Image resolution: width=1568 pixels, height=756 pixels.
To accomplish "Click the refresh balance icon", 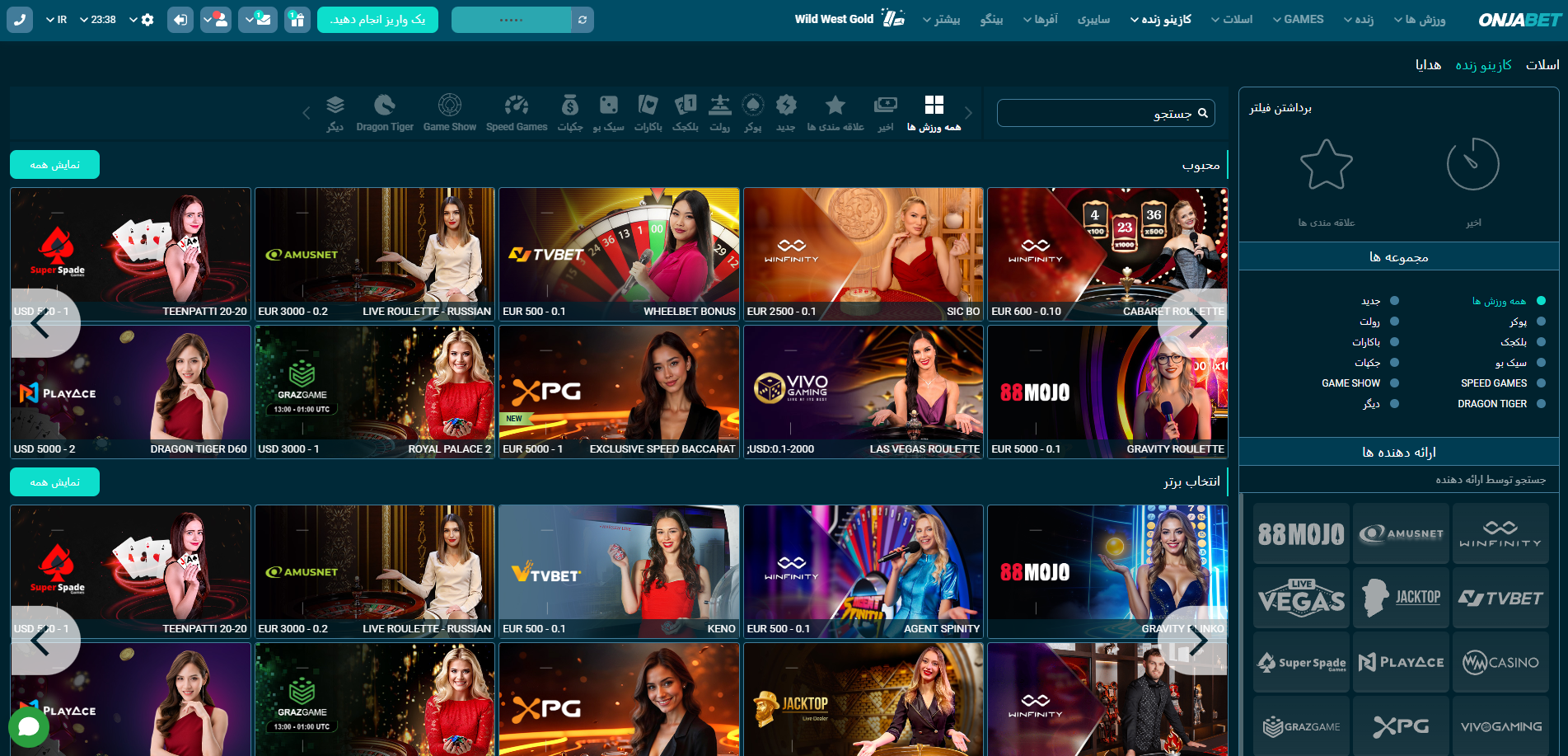I will 583,20.
